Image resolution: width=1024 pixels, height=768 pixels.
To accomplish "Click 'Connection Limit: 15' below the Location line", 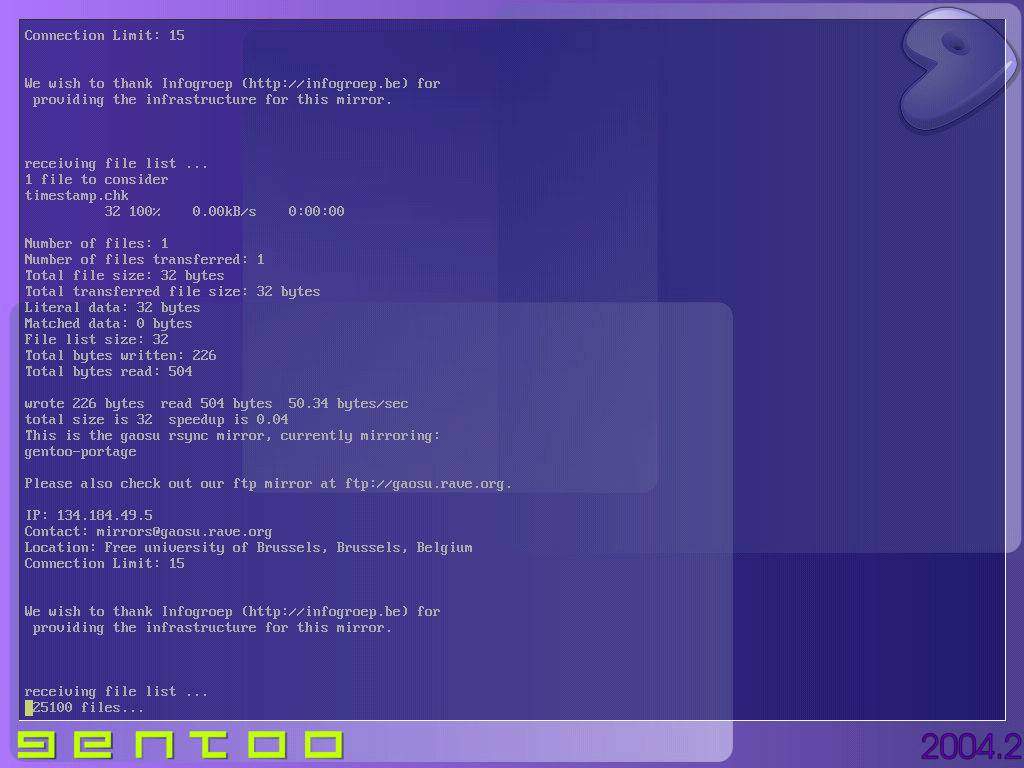I will pos(104,564).
